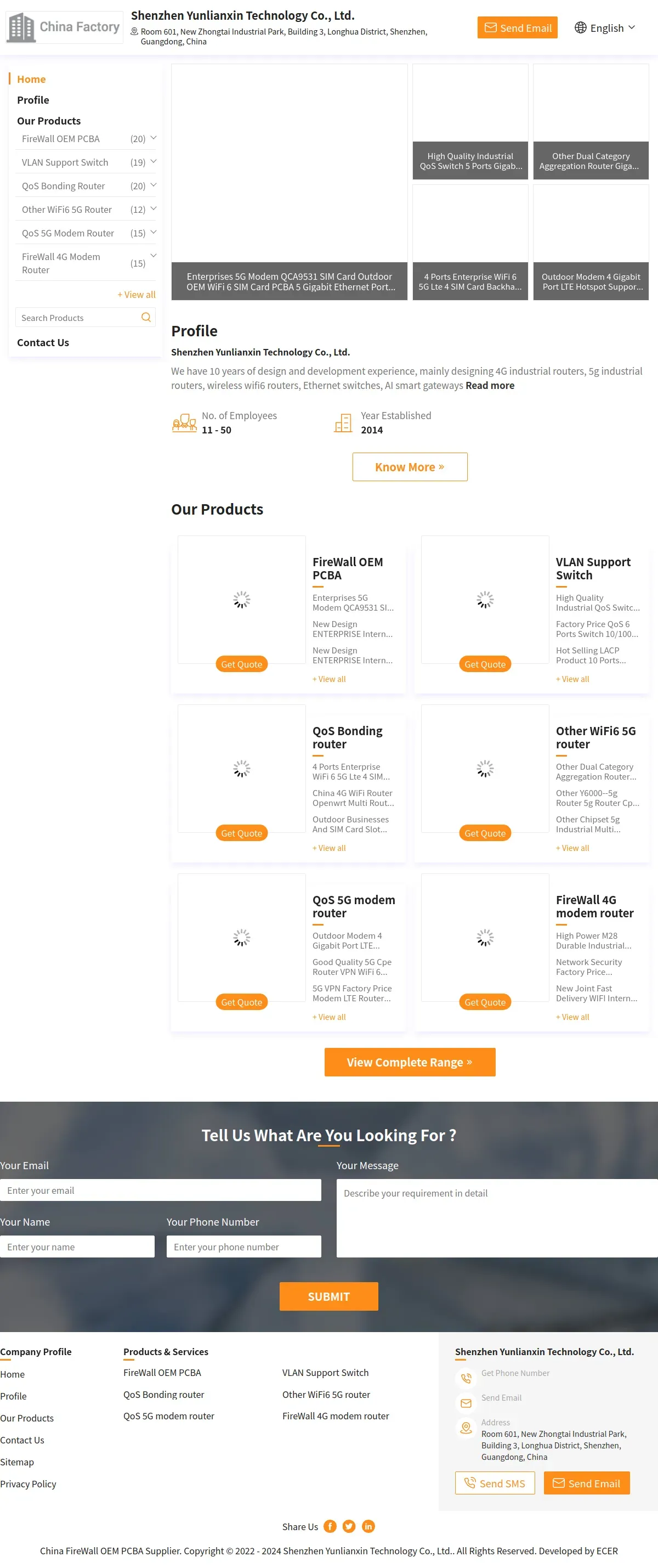
Task: Get Quote for VLAN Support Switch
Action: point(485,664)
